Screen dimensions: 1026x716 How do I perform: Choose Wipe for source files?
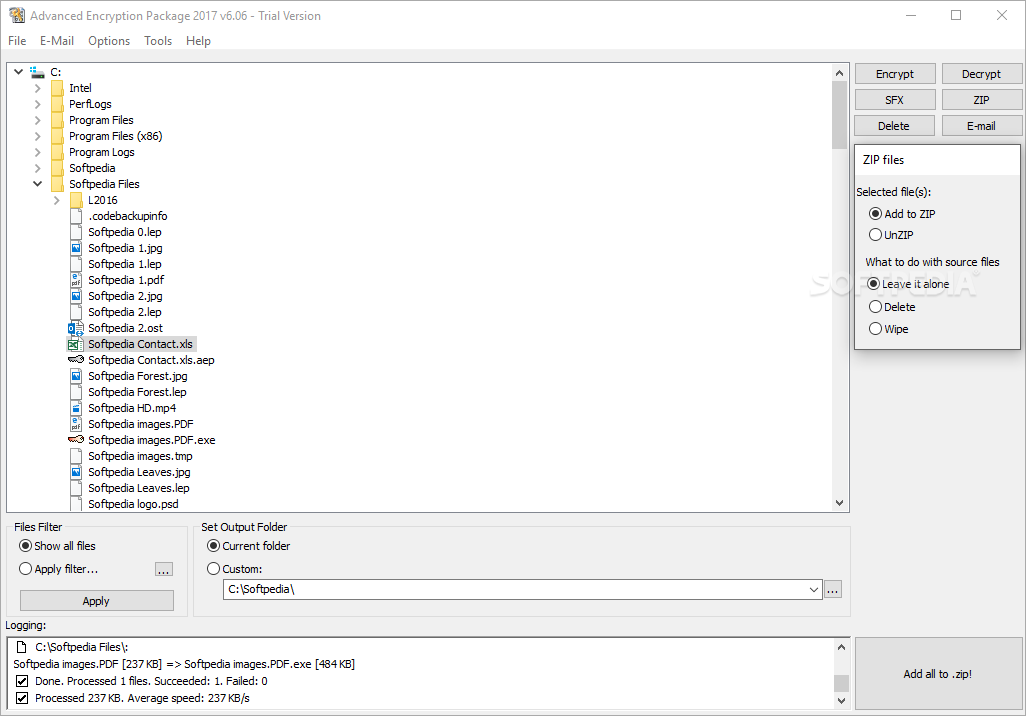coord(875,329)
